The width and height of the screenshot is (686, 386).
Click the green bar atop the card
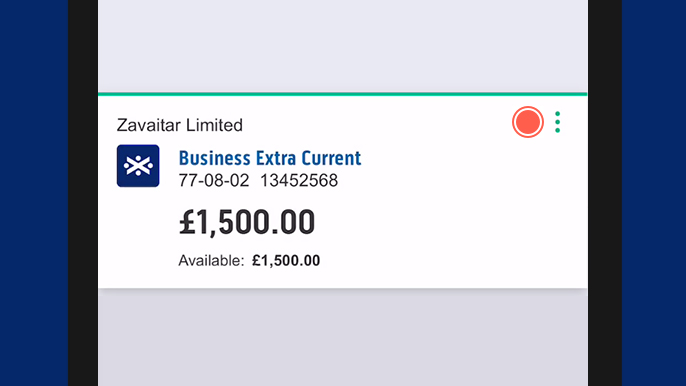point(343,94)
